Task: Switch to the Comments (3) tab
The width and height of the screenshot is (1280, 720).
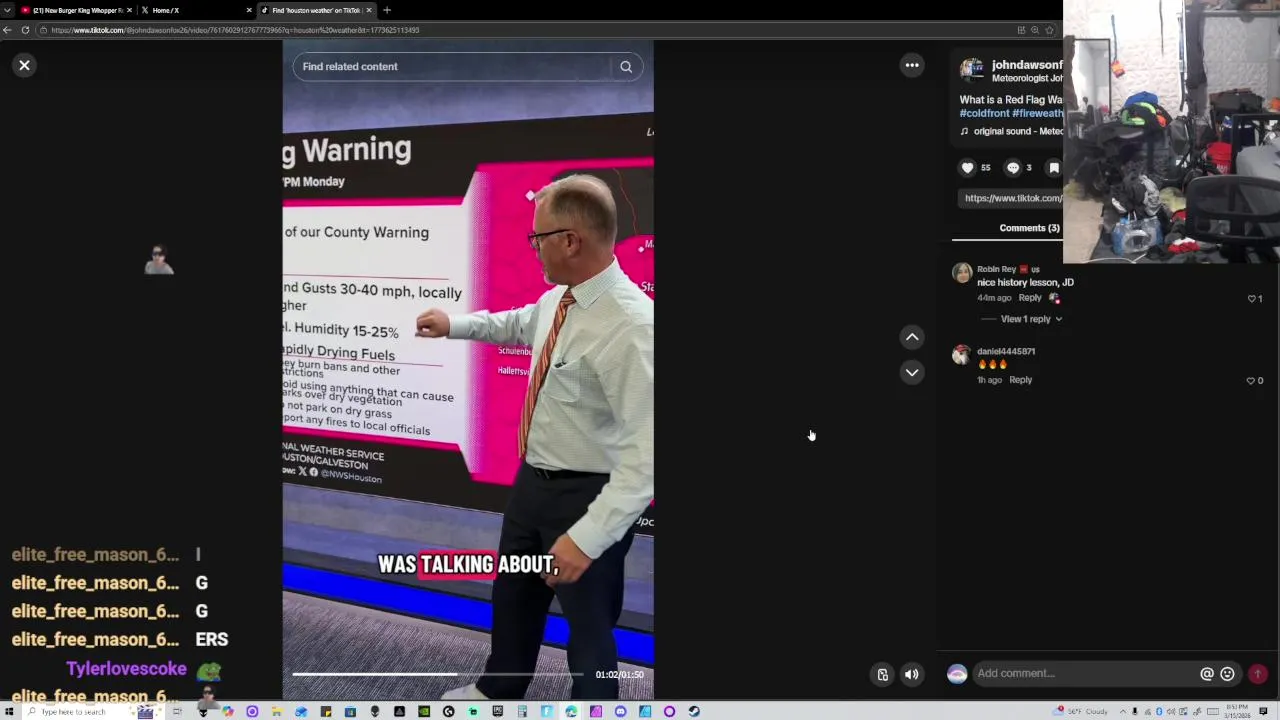Action: pyautogui.click(x=1029, y=228)
